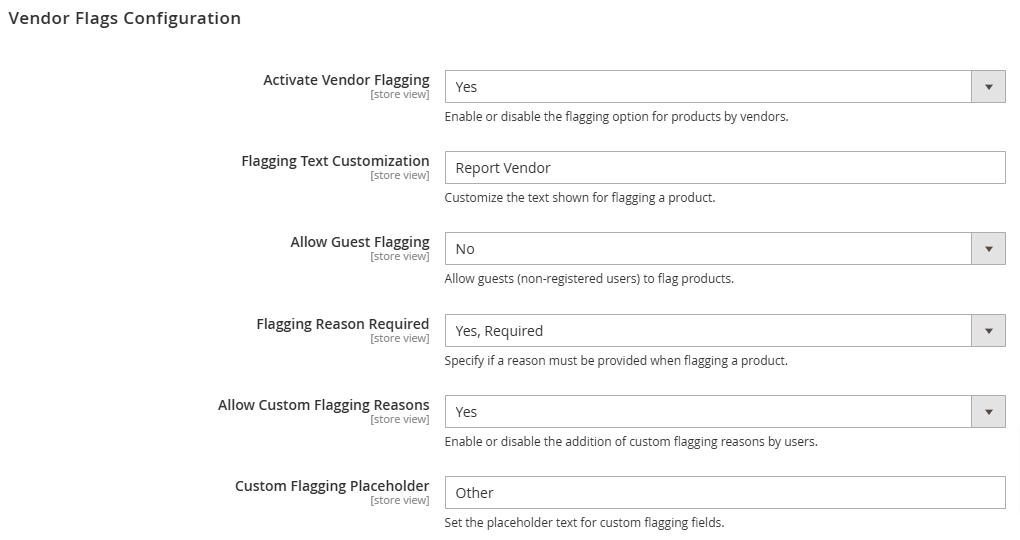Focus the Custom Flagging Placeholder field containing Other

point(725,493)
